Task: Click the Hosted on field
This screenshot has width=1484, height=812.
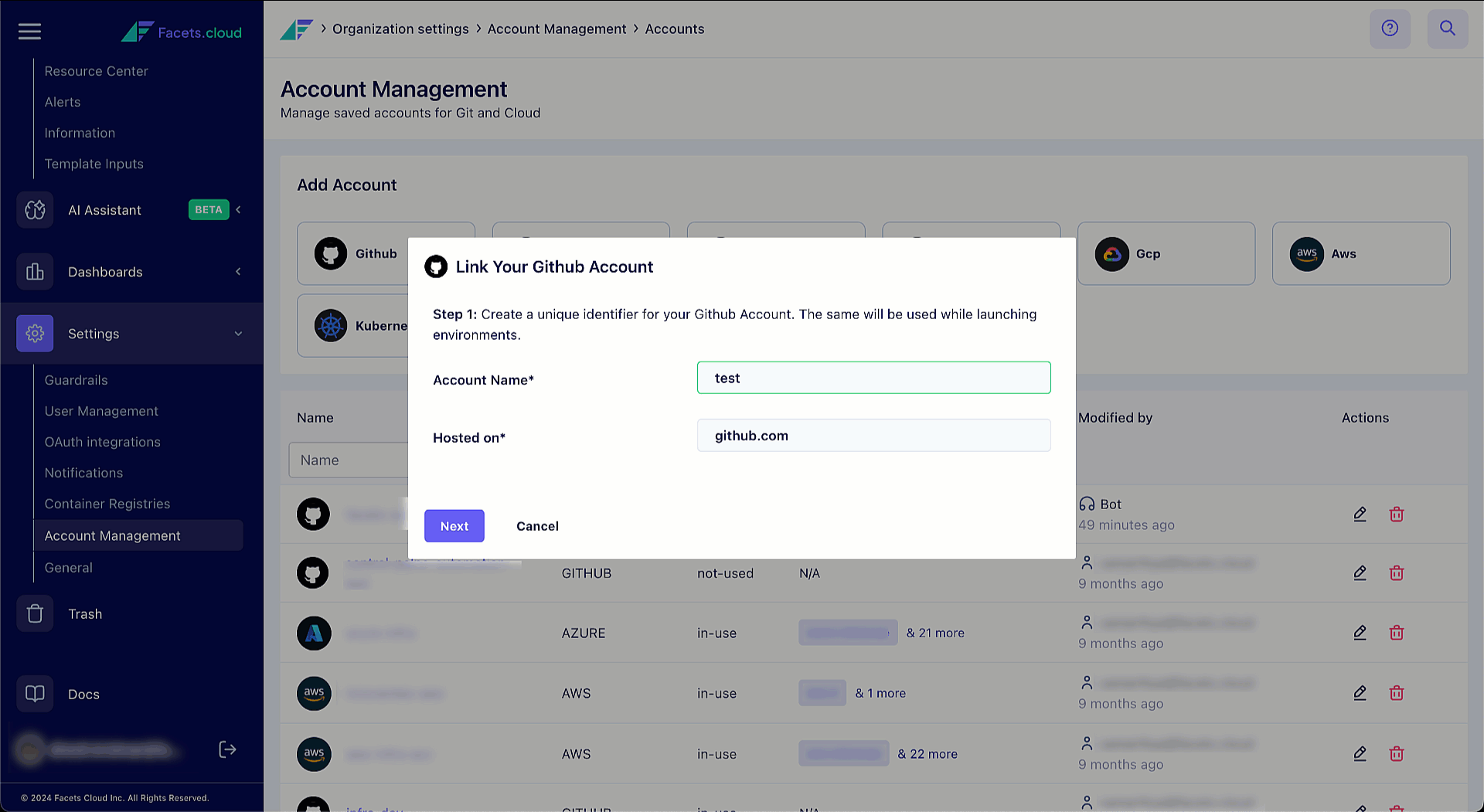Action: click(x=873, y=436)
